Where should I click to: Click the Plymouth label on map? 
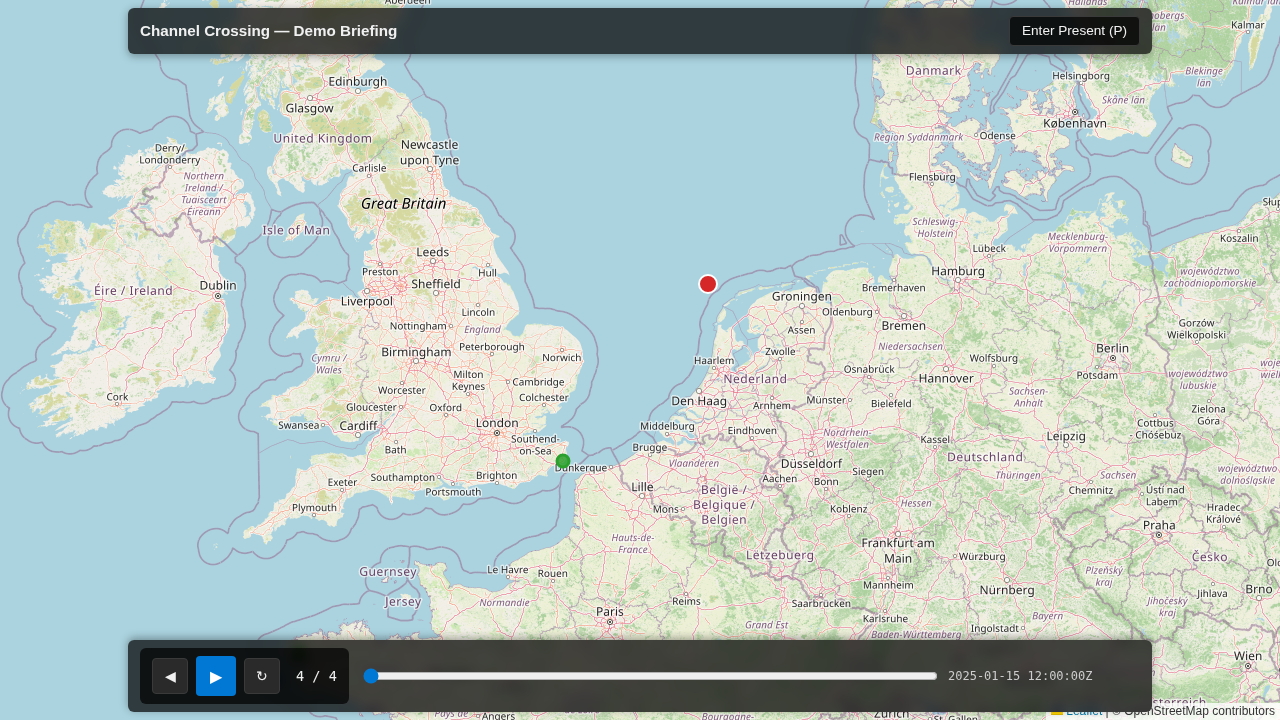(314, 508)
